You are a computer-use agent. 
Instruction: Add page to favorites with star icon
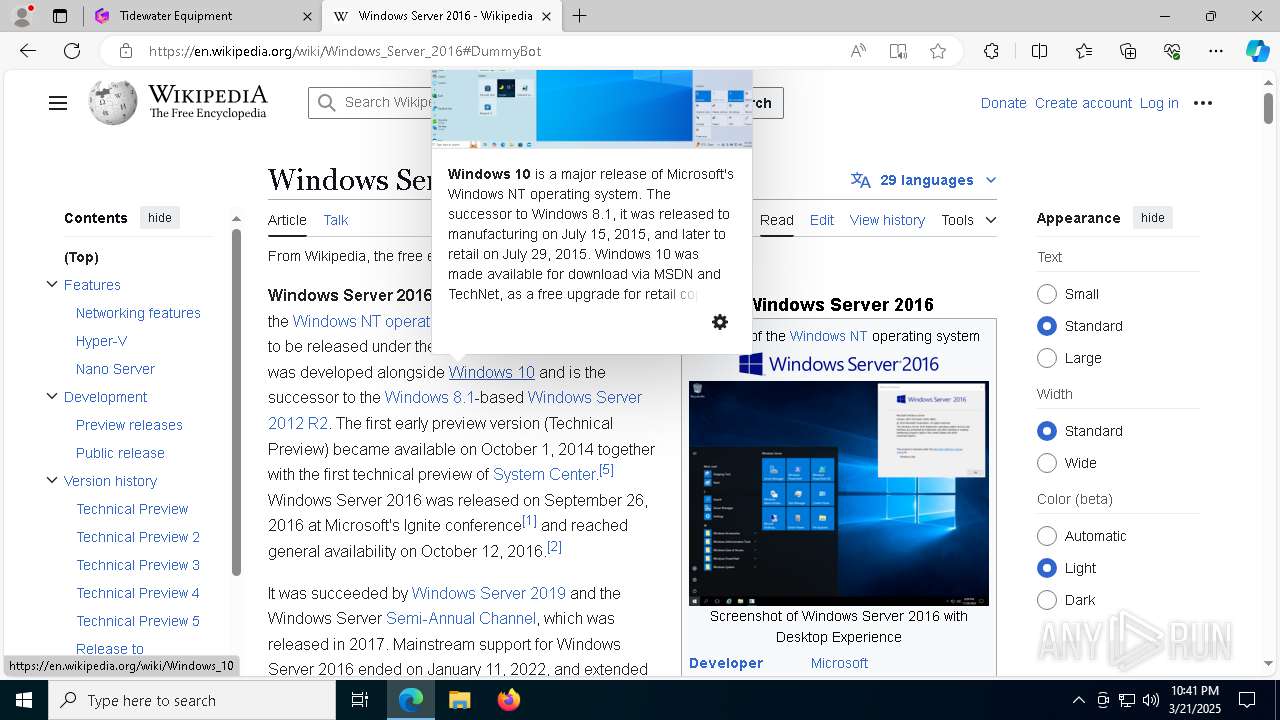point(938,51)
